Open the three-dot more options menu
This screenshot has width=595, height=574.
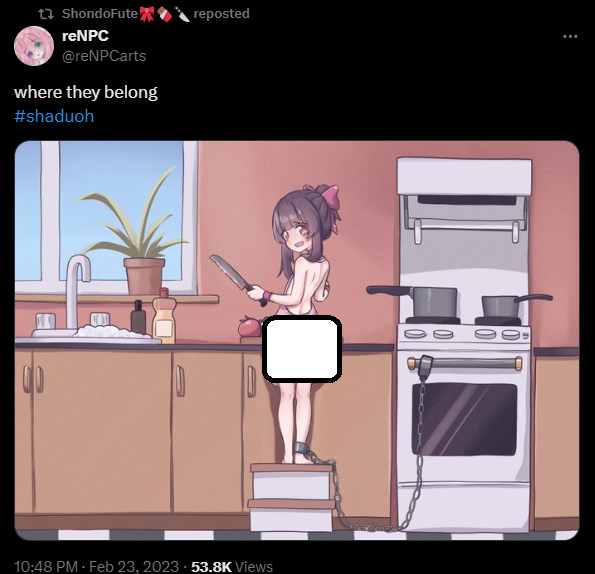[570, 36]
